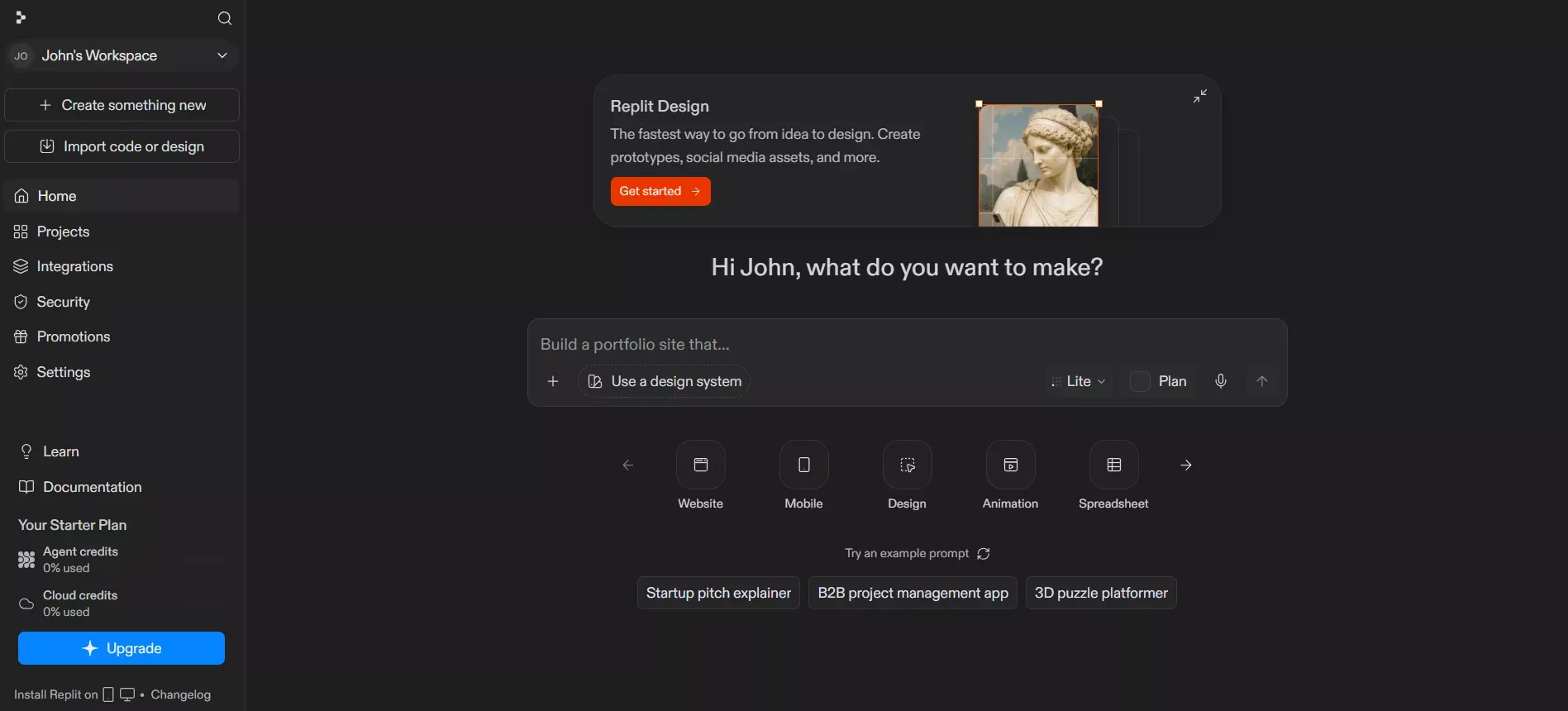
Task: Open Security page
Action: (122, 302)
